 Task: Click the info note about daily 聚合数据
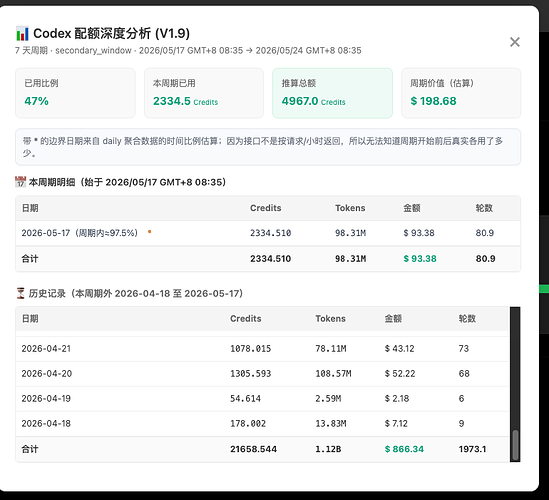point(268,147)
